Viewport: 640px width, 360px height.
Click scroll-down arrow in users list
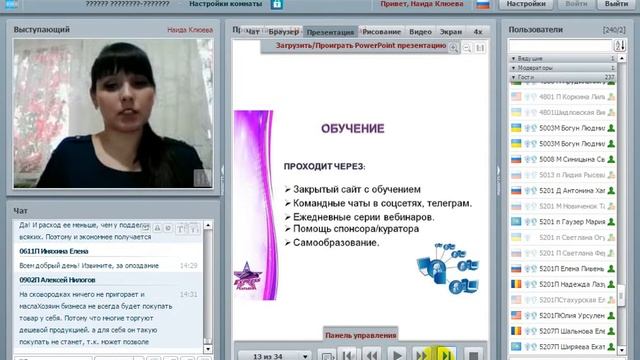click(x=622, y=350)
